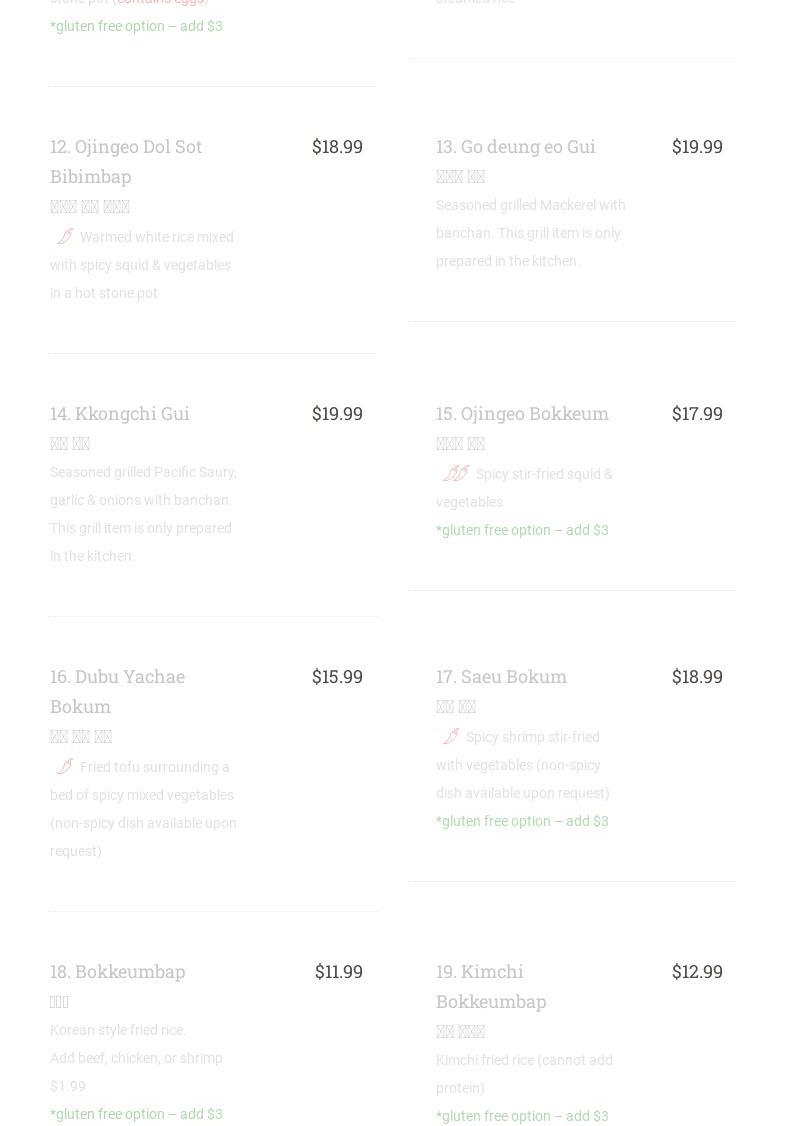Open the 15. Ojingeo Bokkeum item title
This screenshot has width=785, height=1126.
(x=522, y=413)
